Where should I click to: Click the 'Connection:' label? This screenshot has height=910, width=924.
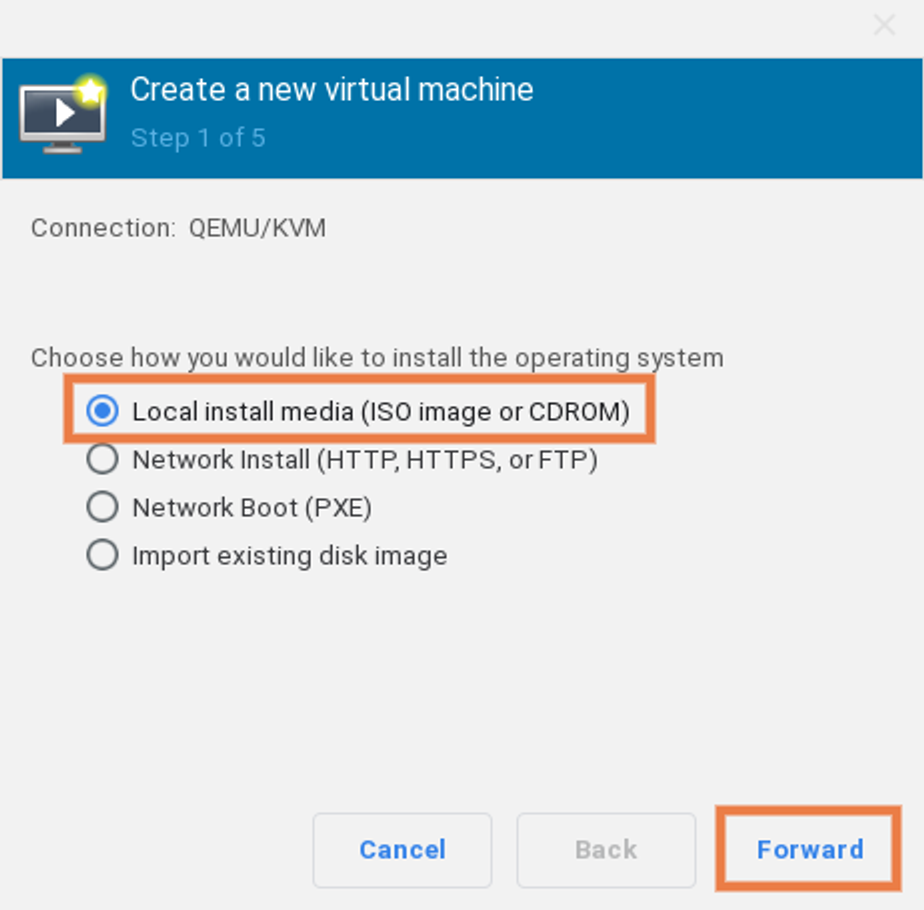click(103, 228)
